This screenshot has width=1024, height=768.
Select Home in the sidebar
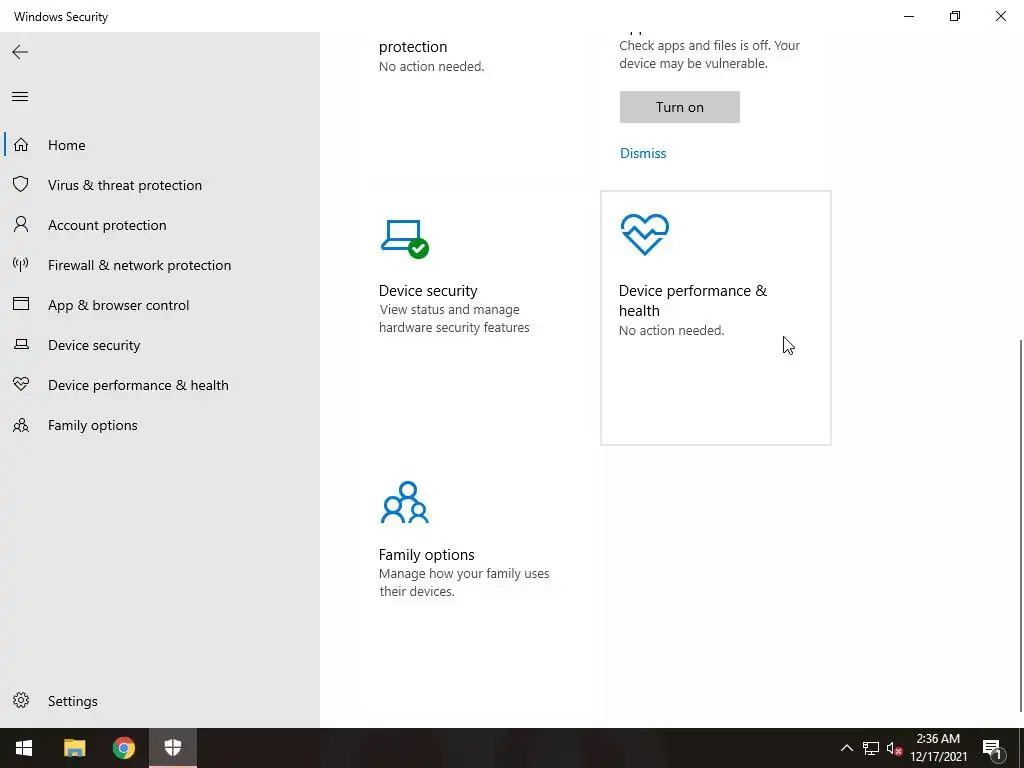67,145
